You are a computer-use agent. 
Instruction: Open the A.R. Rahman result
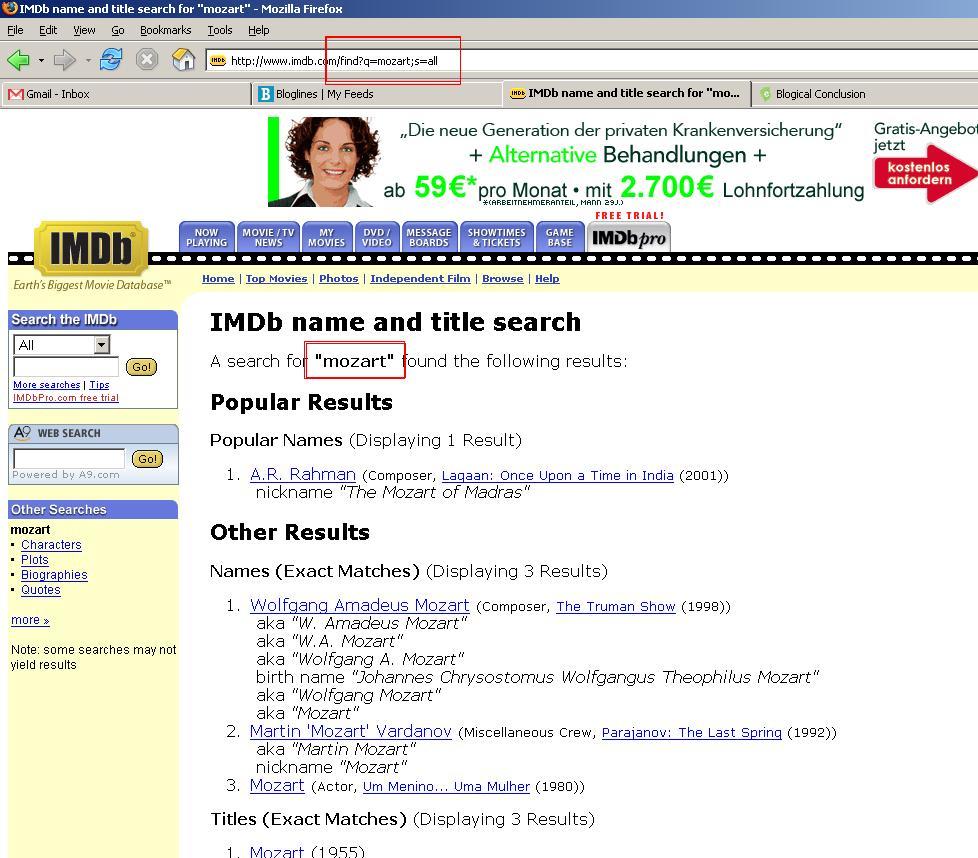coord(303,475)
